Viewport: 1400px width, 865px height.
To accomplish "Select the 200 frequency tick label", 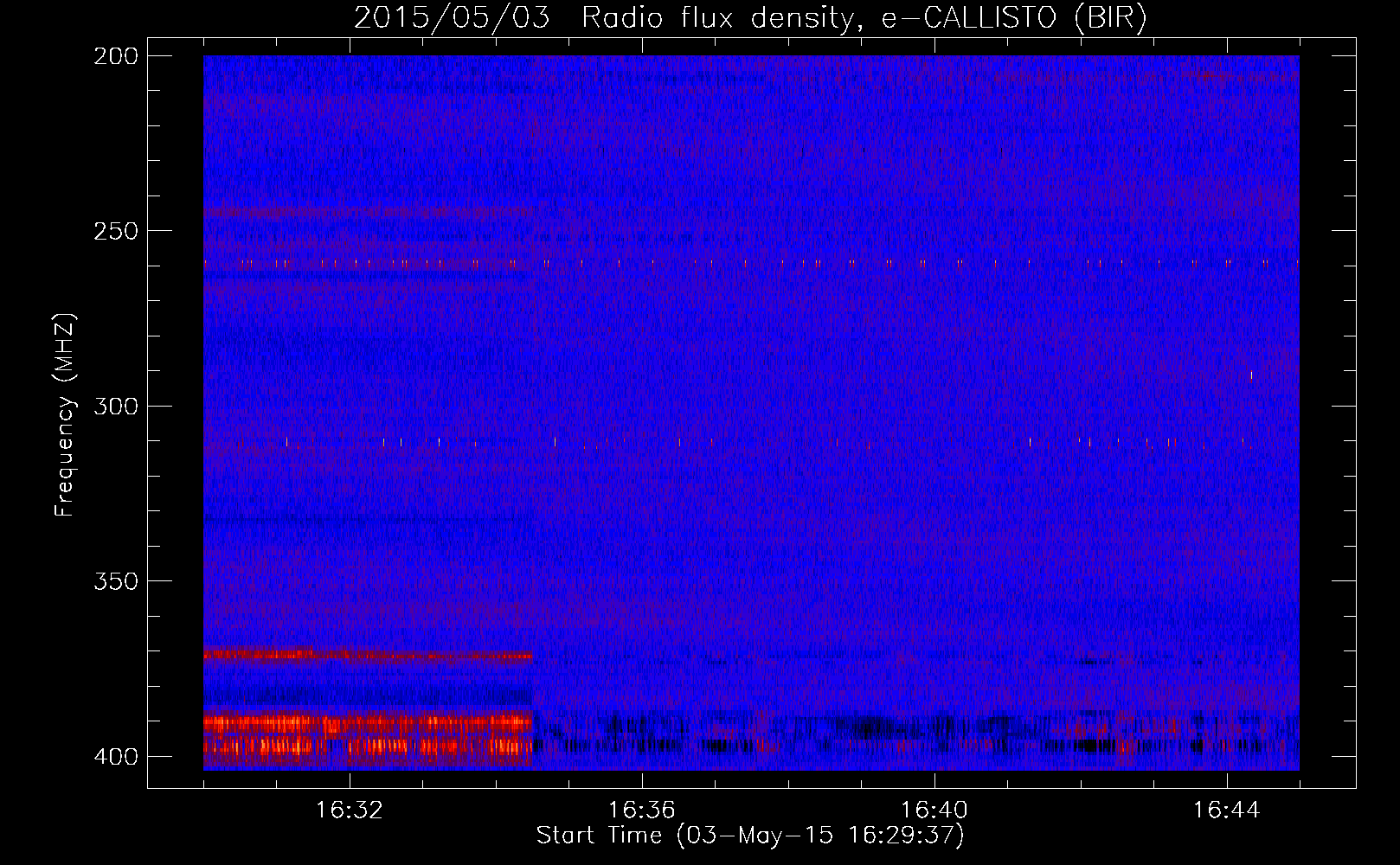I will (x=115, y=55).
